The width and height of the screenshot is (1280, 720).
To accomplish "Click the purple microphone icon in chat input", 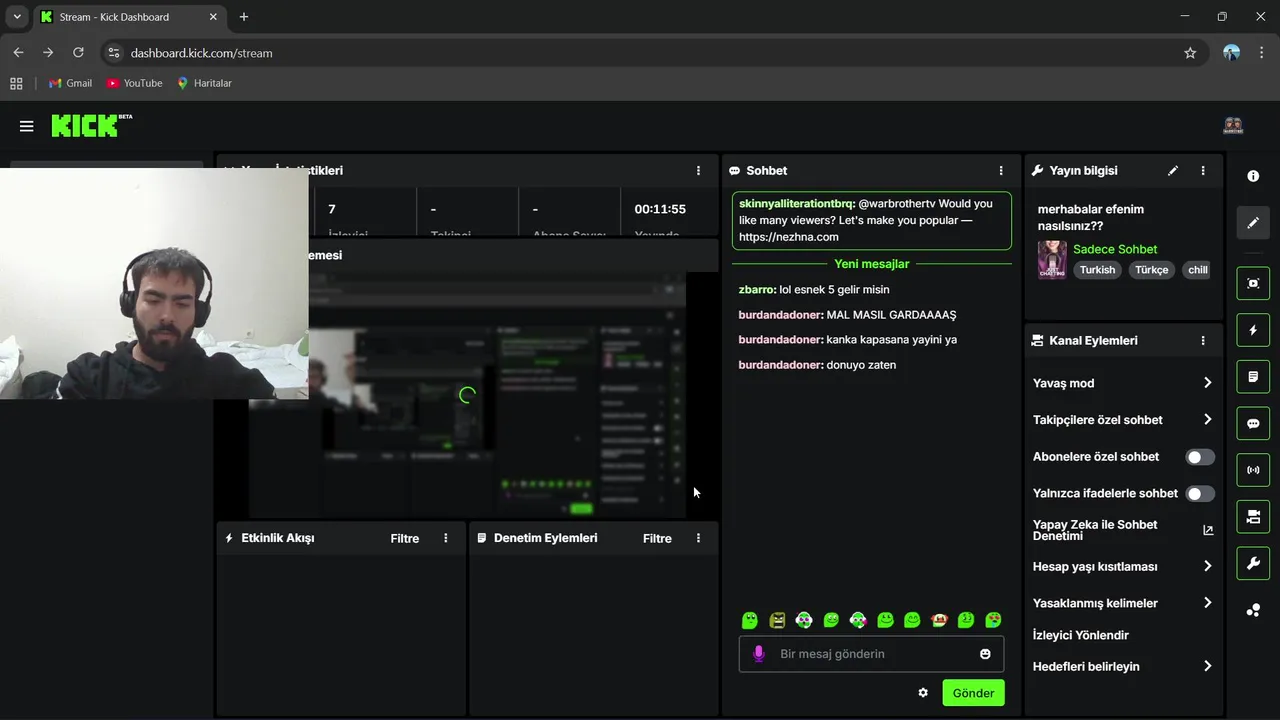I will (758, 654).
